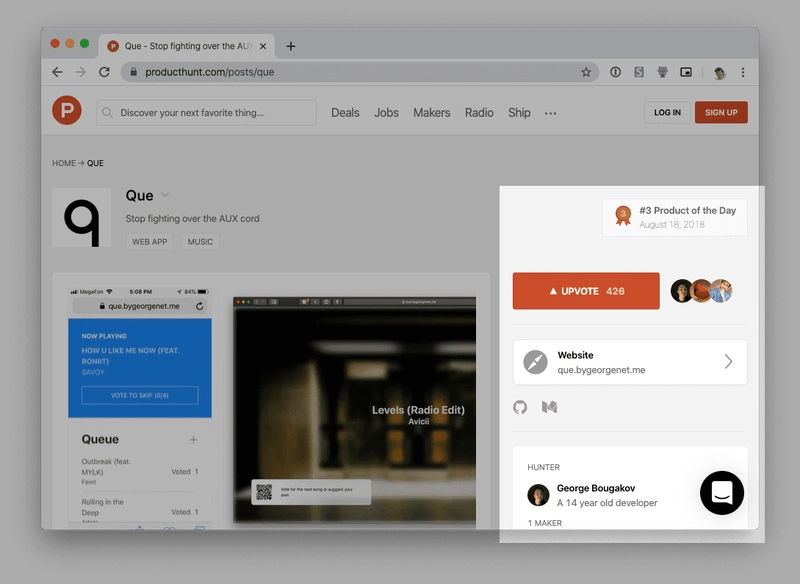The height and width of the screenshot is (584, 800).
Task: Go to the Makers page
Action: [432, 113]
